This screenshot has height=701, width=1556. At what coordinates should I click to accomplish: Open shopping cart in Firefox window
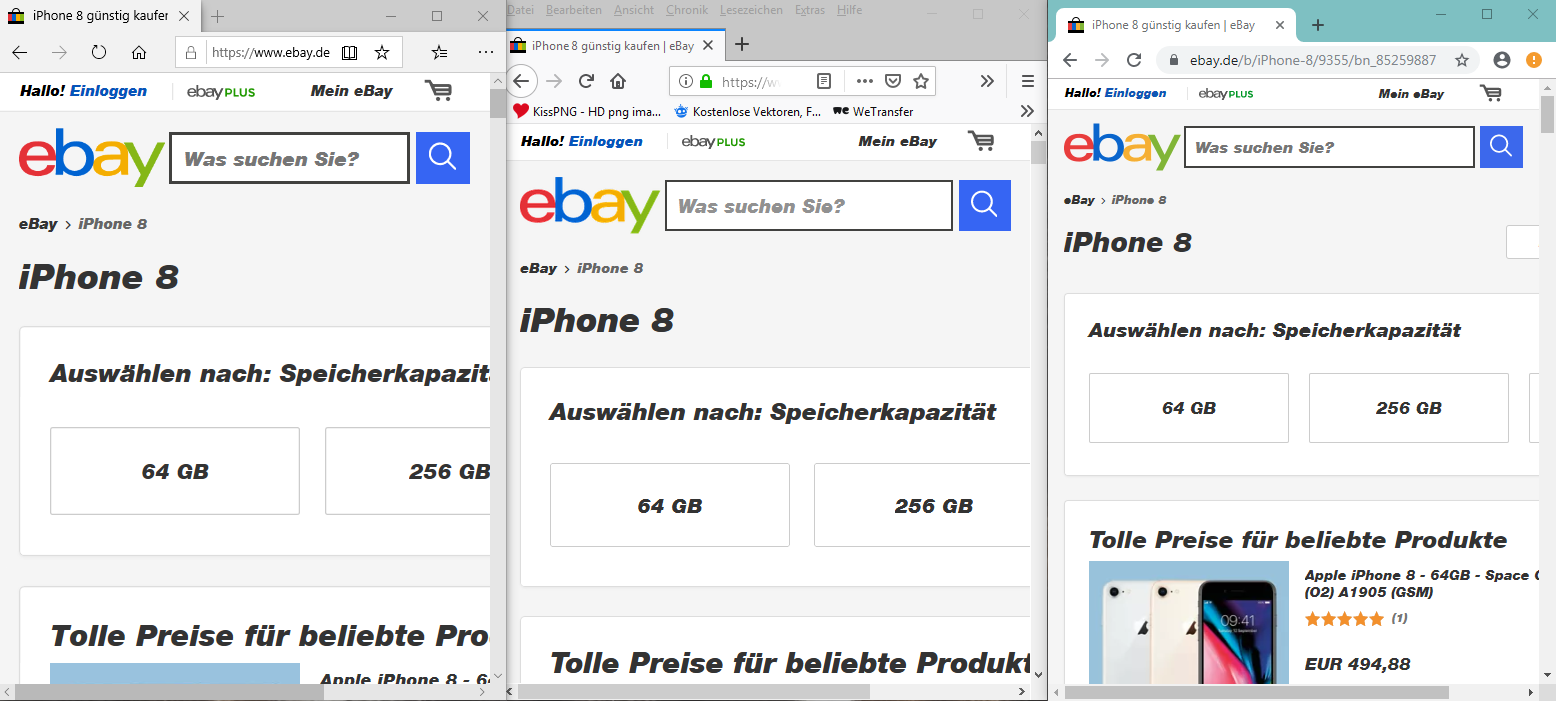(x=981, y=141)
